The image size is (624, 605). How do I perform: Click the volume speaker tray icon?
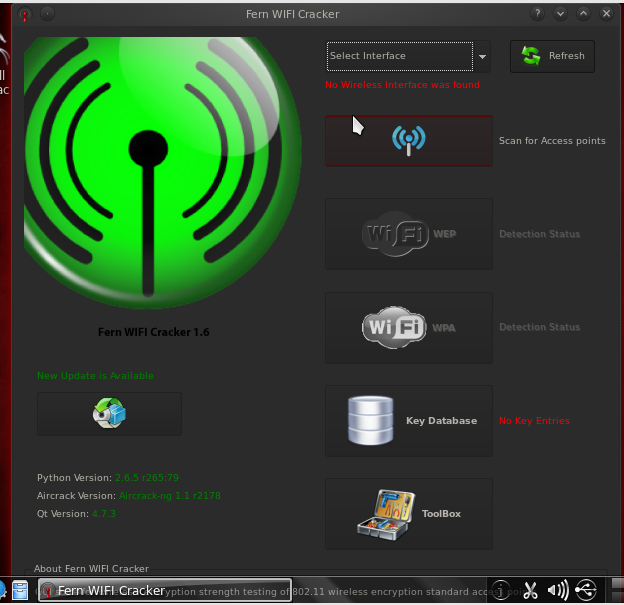558,590
